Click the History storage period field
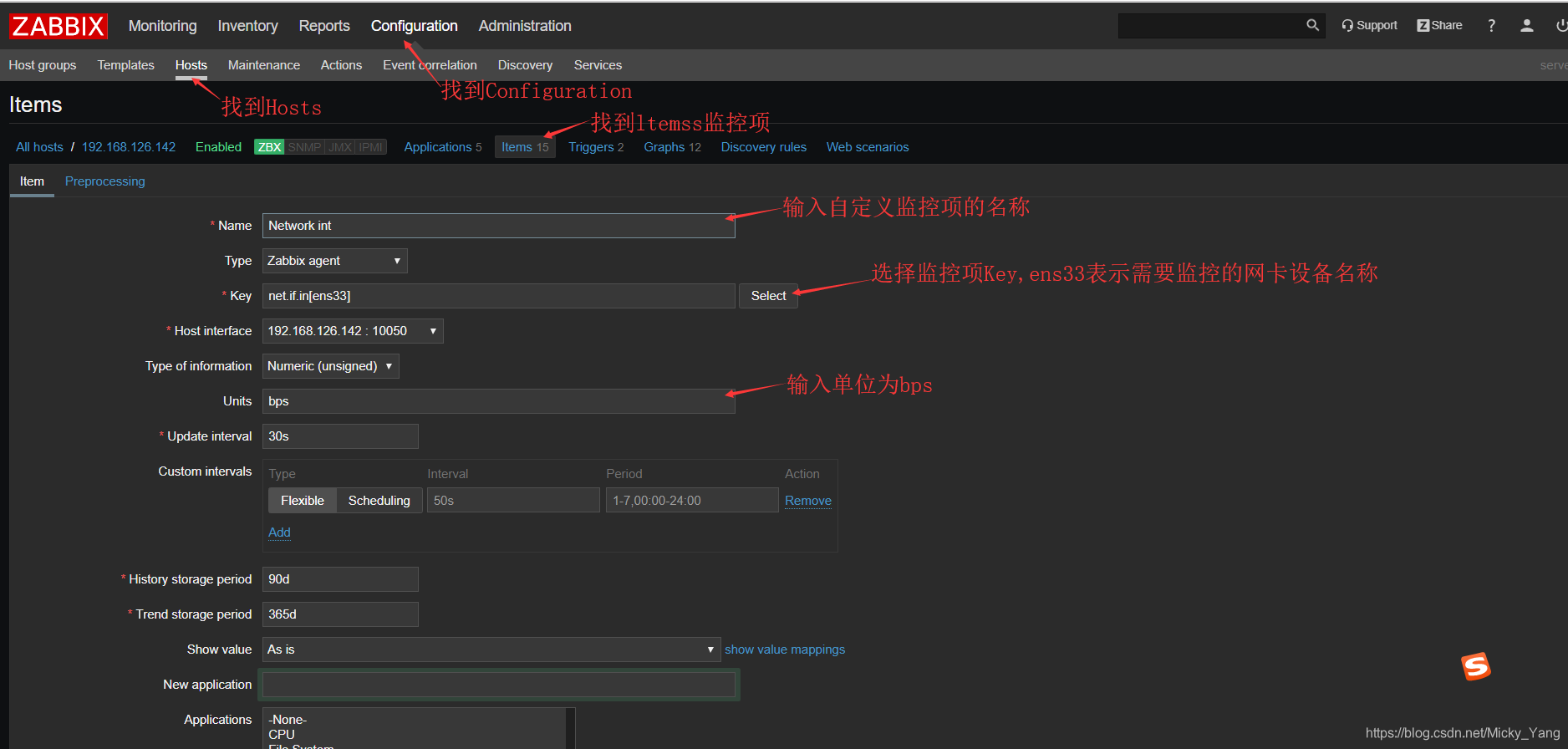 (340, 579)
